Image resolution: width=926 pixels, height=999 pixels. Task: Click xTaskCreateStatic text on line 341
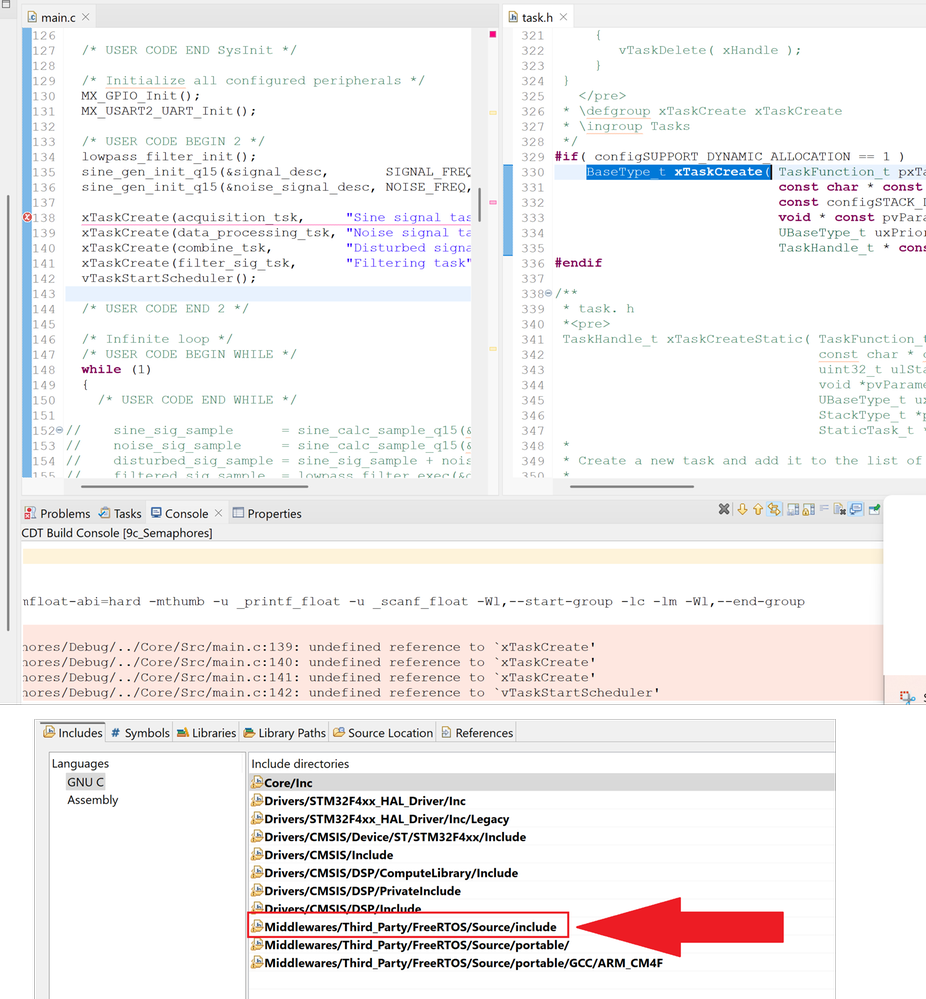point(734,339)
